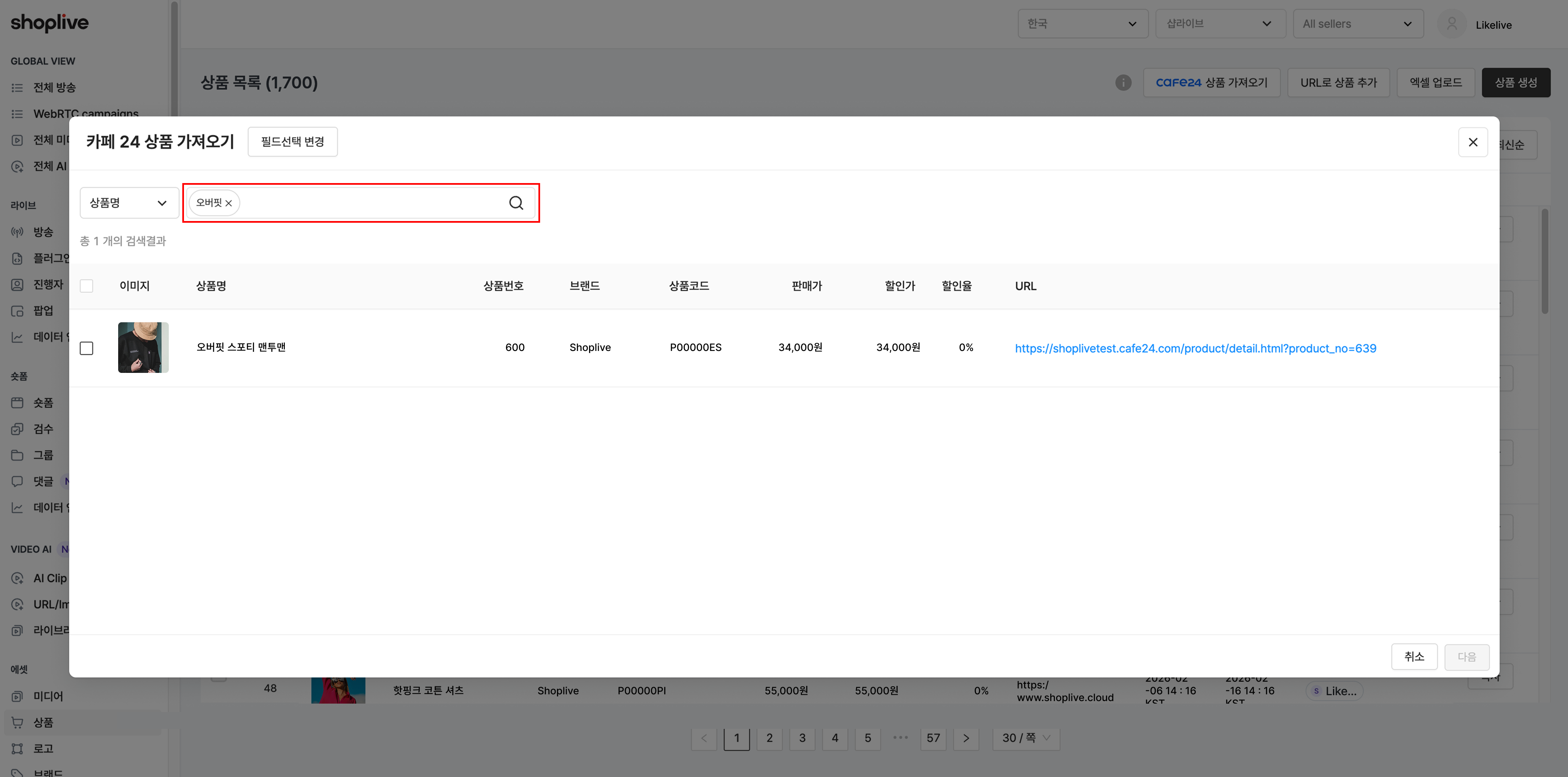Click the 오버핏 스포티 맨투맨 product thumbnail
Screen dimensions: 1568x777
(143, 348)
